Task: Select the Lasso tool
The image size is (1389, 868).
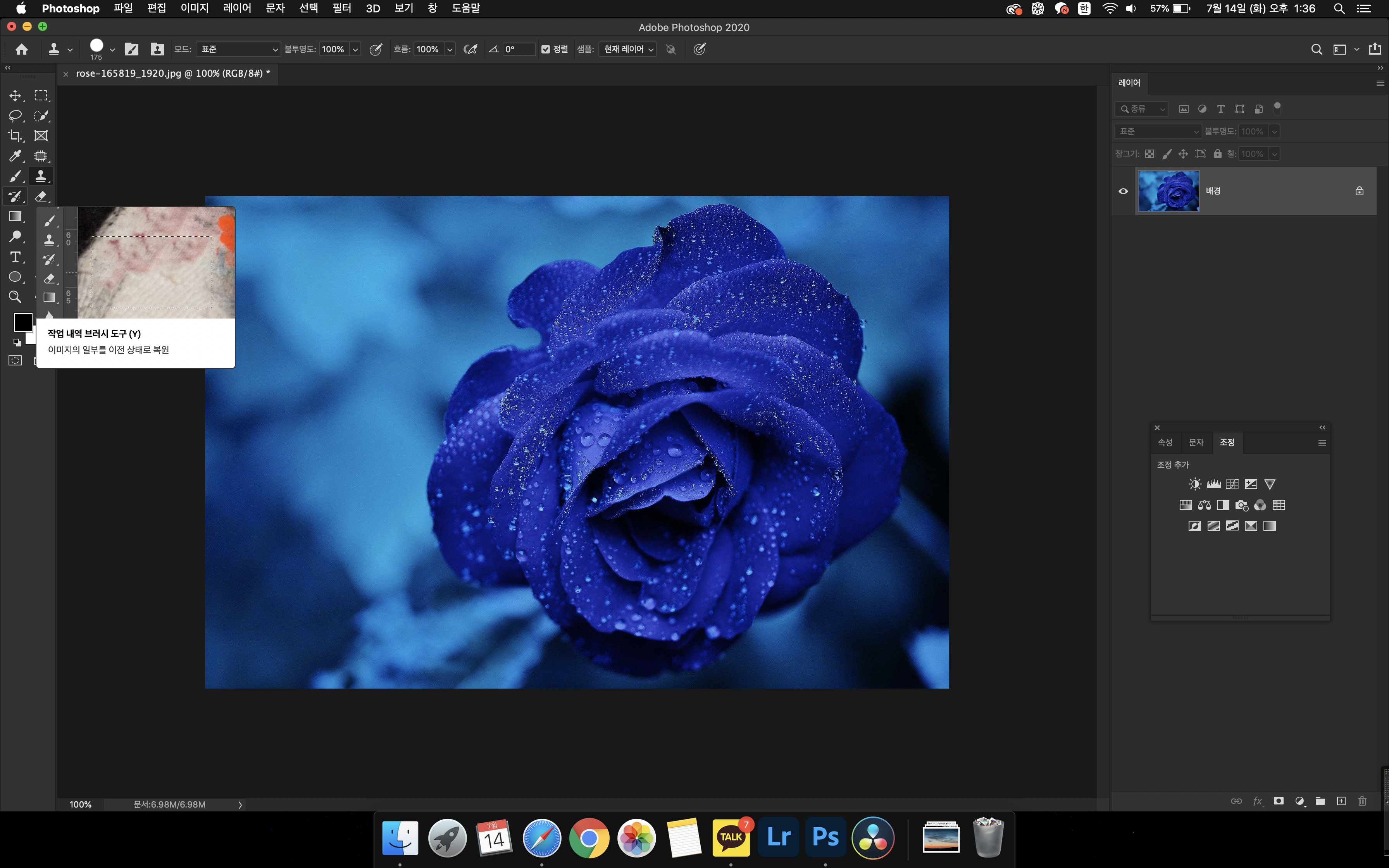Action: click(16, 116)
